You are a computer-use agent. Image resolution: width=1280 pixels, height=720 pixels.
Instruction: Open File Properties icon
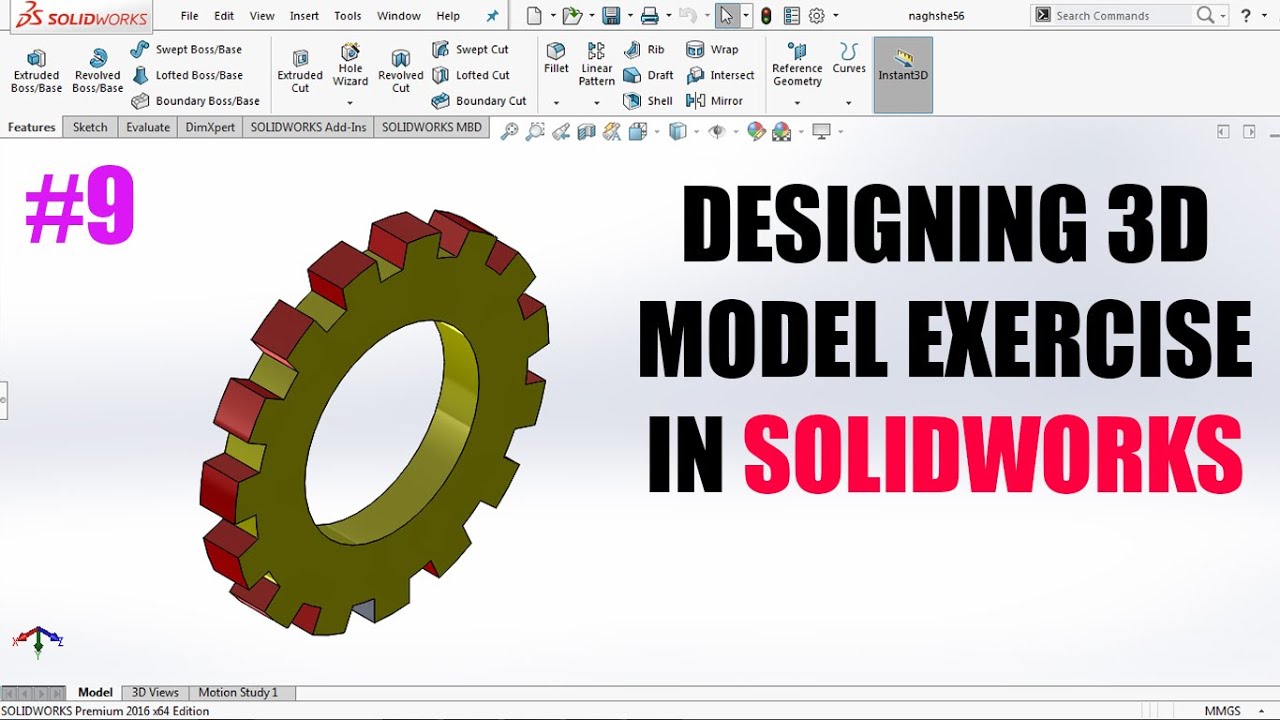(792, 16)
